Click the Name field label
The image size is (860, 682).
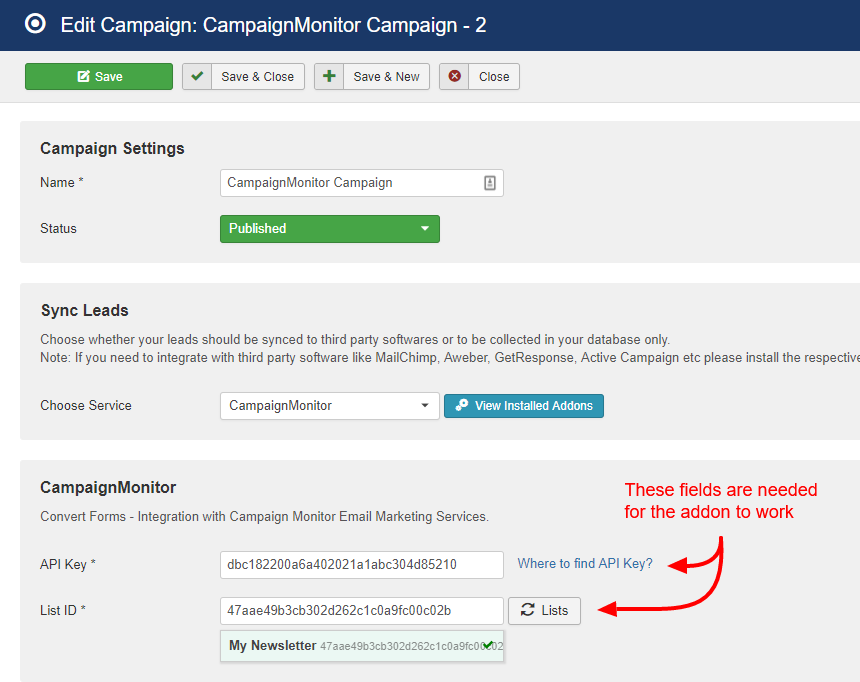(x=61, y=183)
